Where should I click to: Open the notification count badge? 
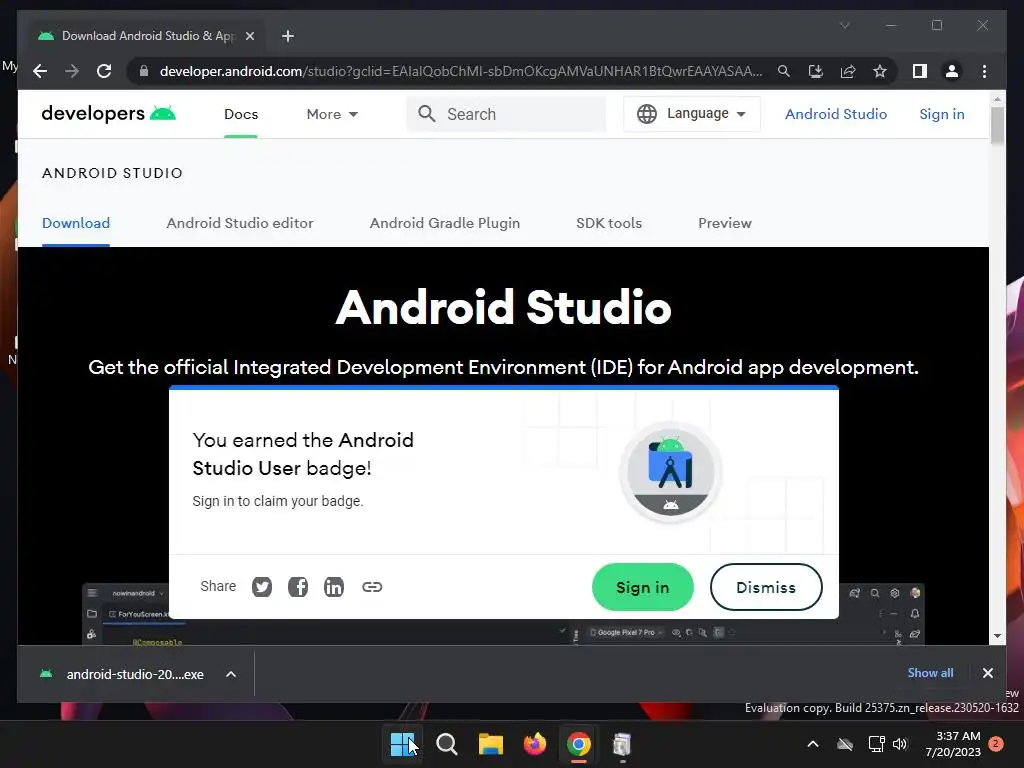point(996,744)
